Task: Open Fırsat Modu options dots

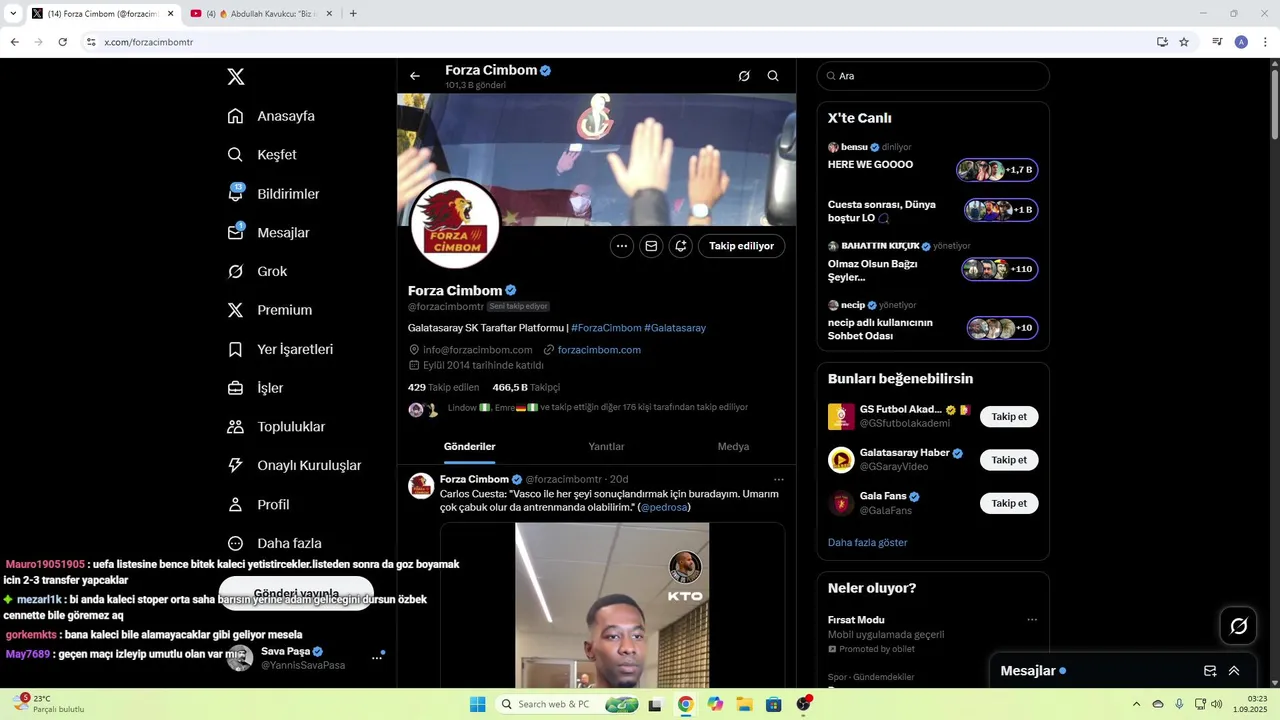Action: 1032,620
